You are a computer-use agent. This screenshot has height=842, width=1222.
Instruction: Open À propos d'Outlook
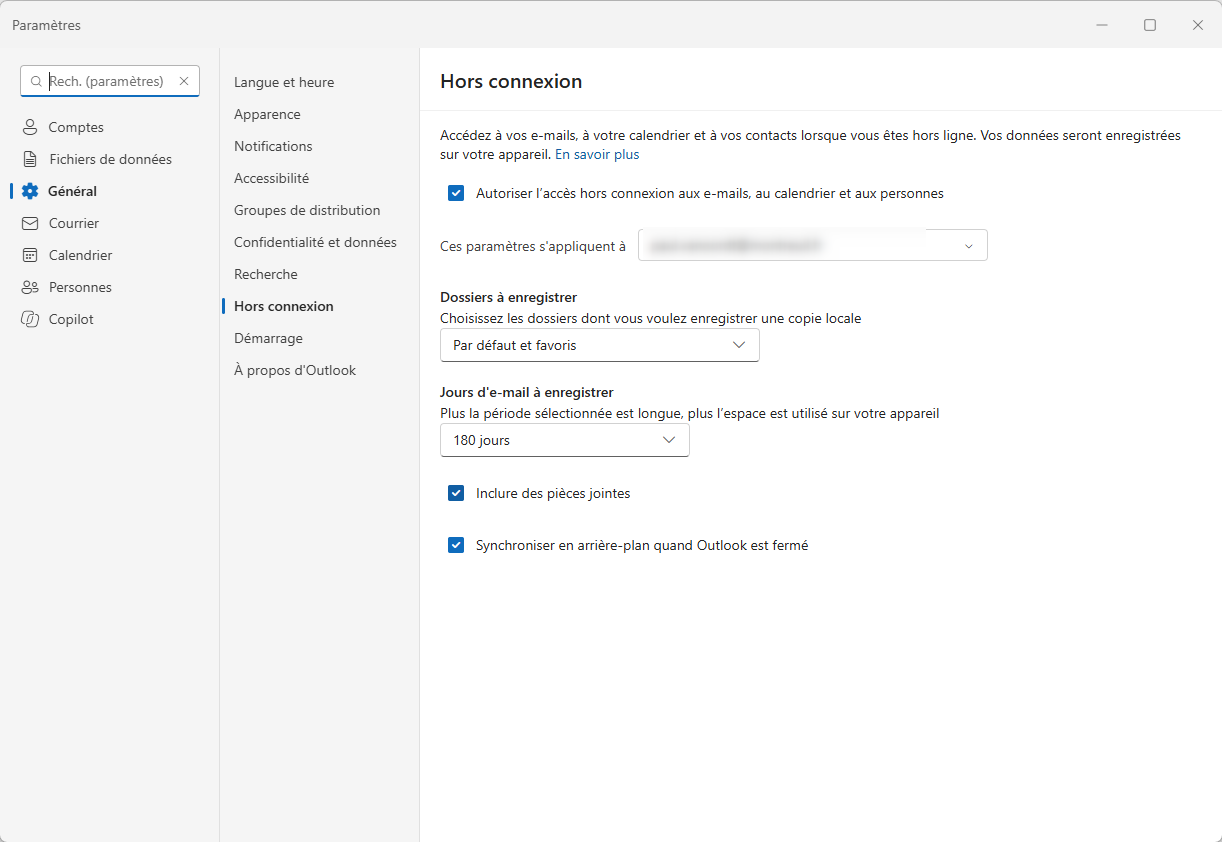[295, 370]
